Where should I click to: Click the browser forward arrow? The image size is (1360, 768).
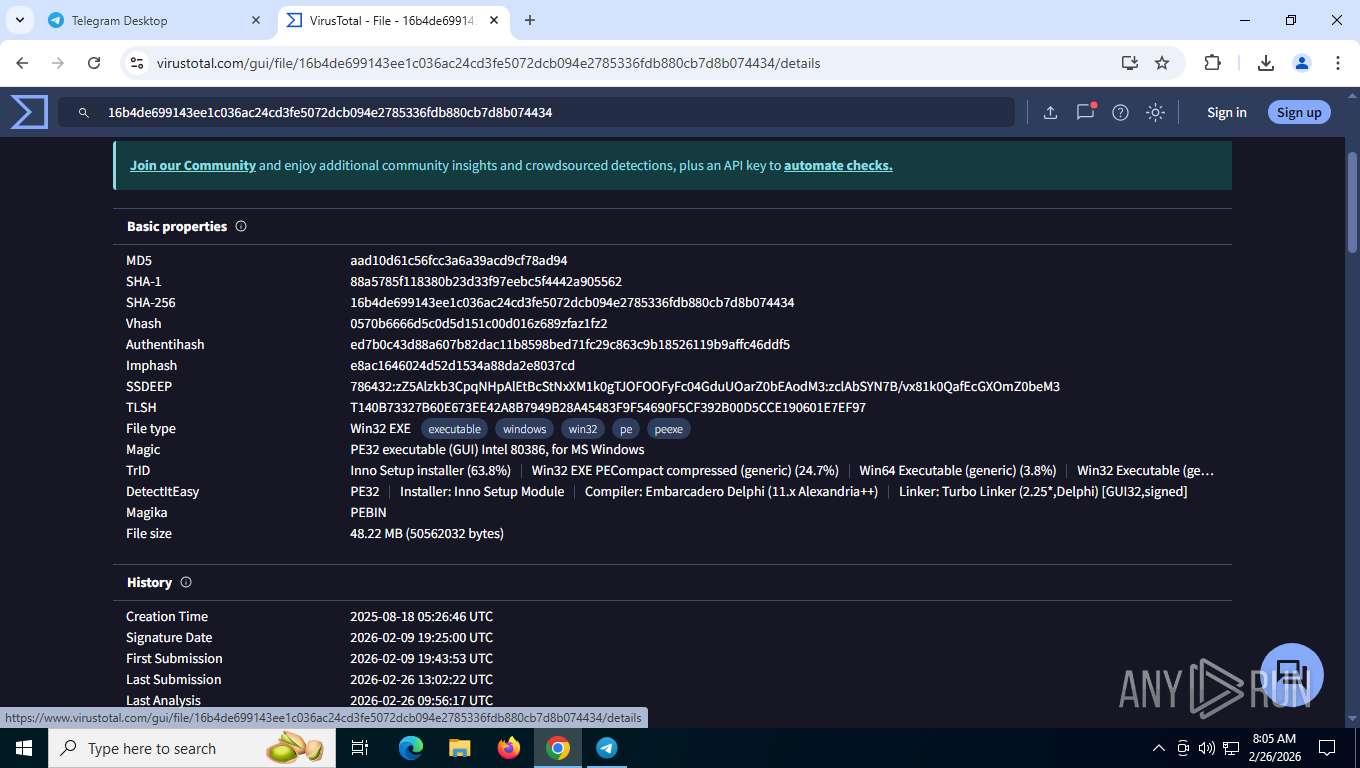pyautogui.click(x=58, y=63)
